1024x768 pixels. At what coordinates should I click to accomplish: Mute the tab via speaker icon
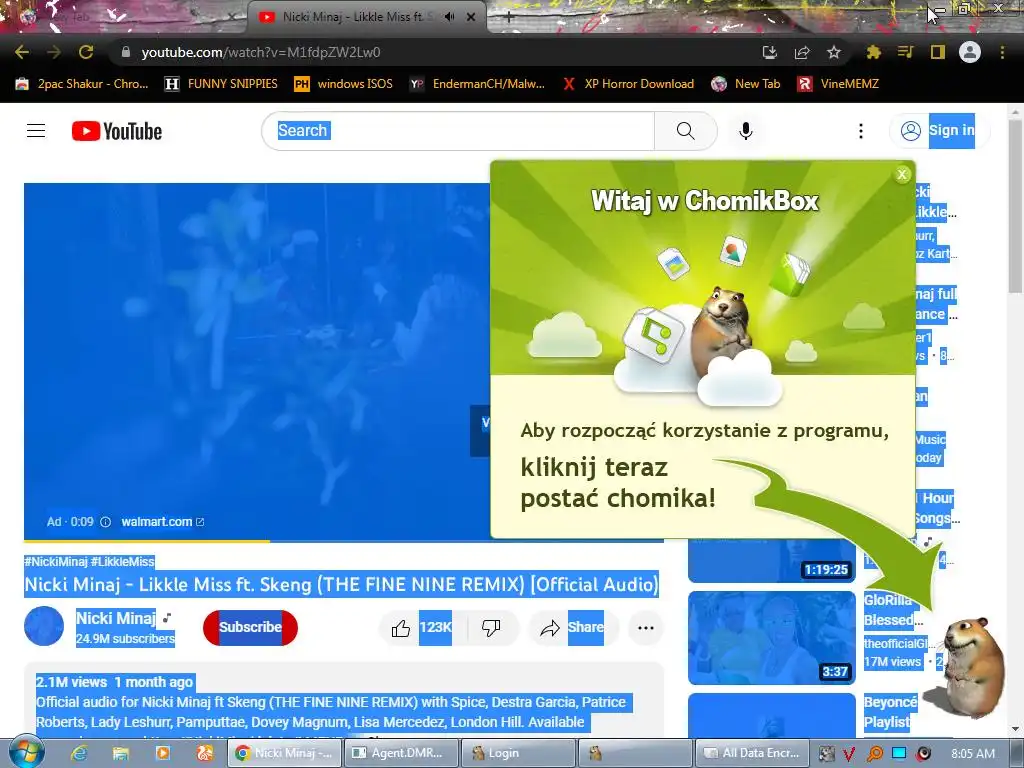click(449, 17)
